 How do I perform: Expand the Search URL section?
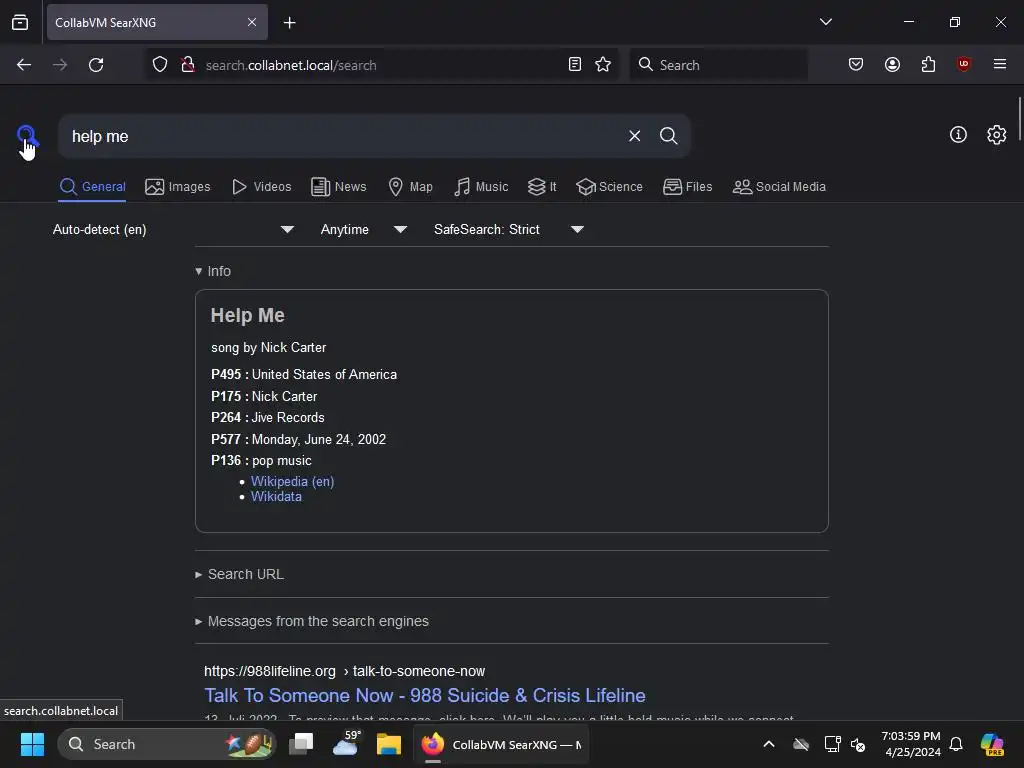(240, 574)
